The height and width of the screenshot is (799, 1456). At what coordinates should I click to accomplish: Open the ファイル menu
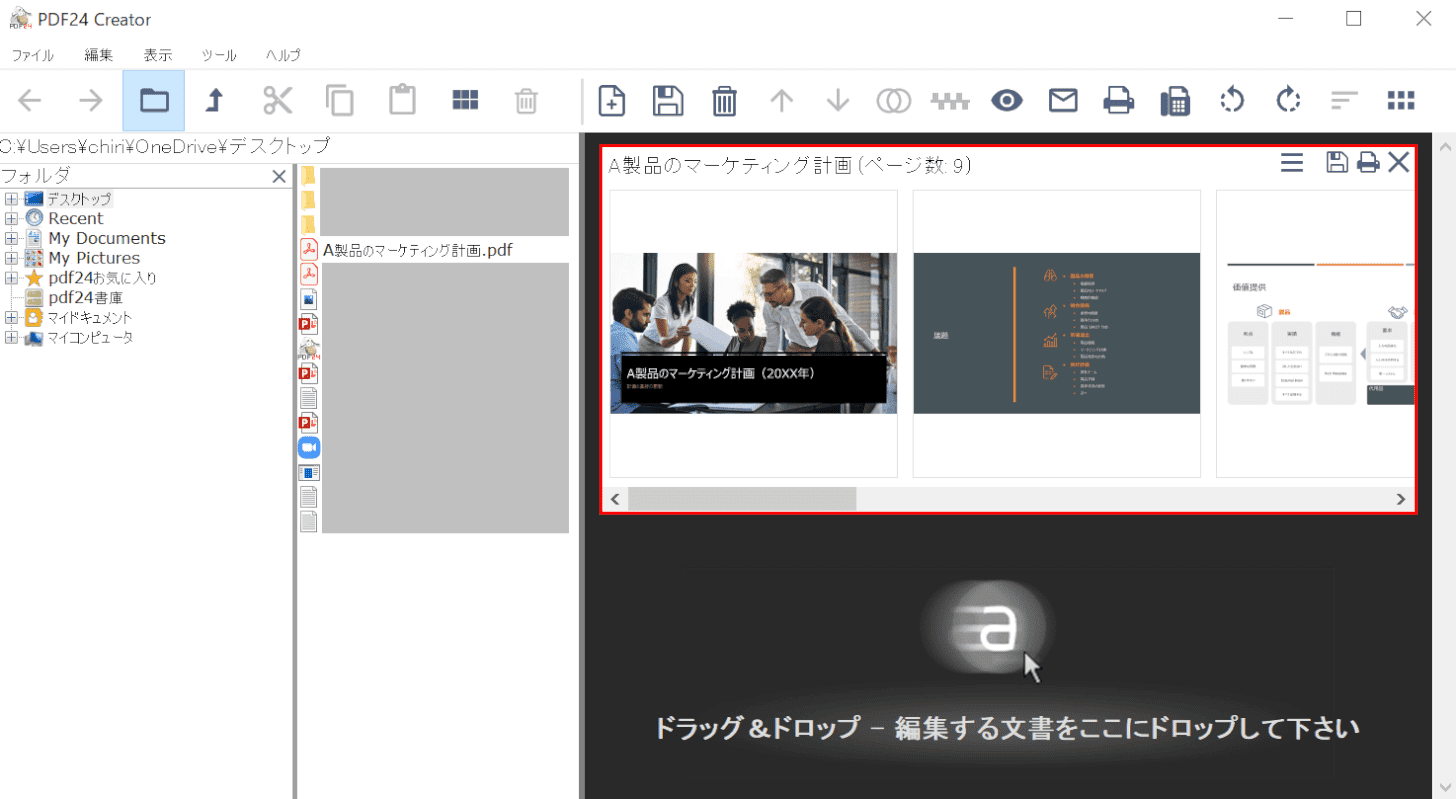click(x=32, y=55)
